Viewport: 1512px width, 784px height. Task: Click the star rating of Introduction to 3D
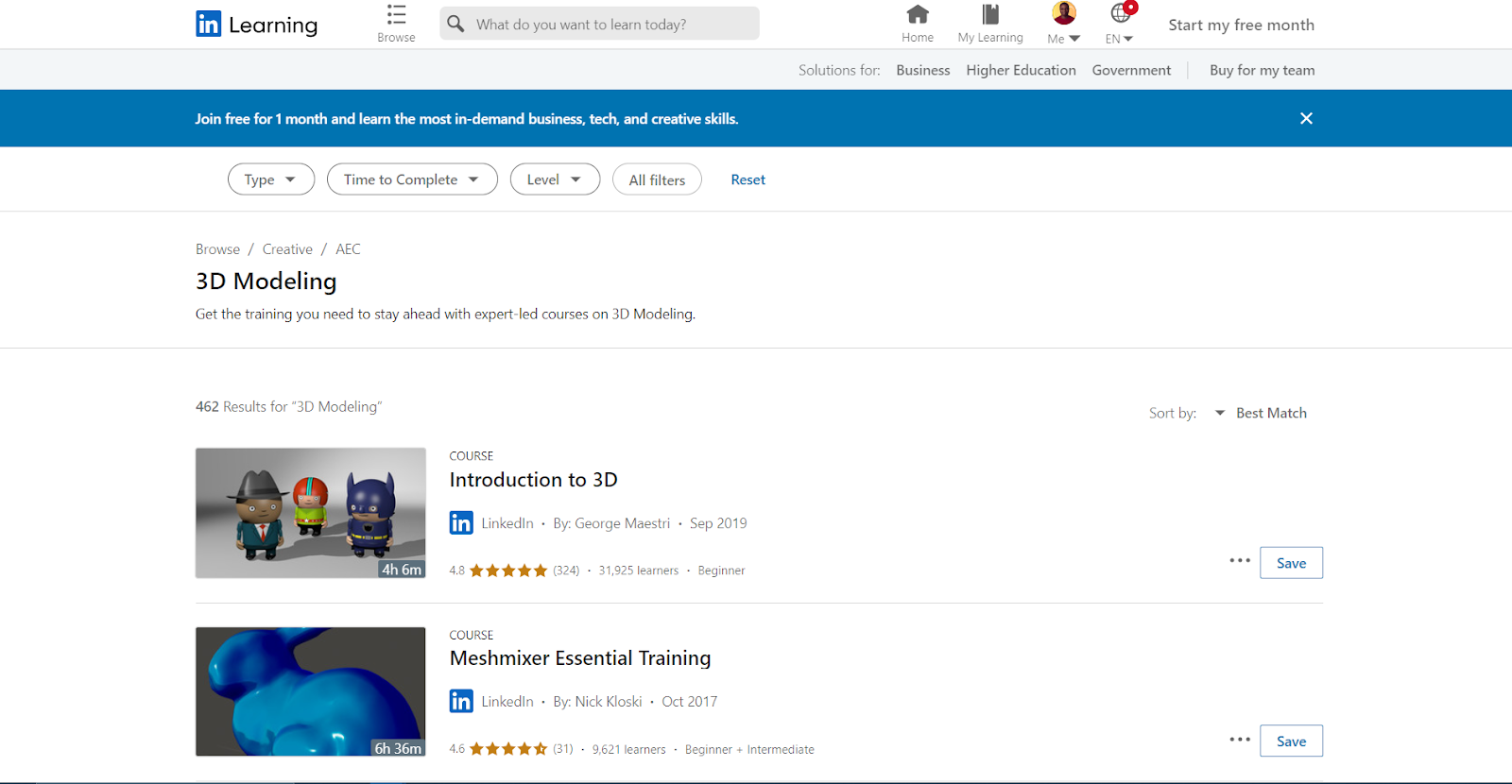tap(508, 571)
